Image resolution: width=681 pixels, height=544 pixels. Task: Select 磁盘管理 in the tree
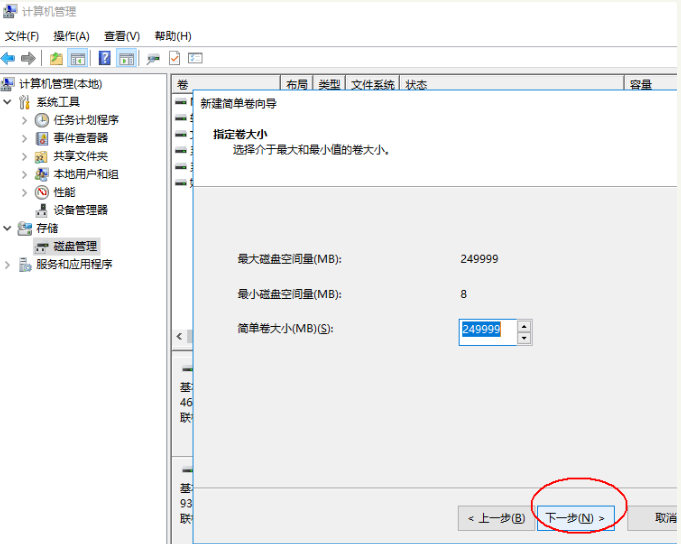76,246
